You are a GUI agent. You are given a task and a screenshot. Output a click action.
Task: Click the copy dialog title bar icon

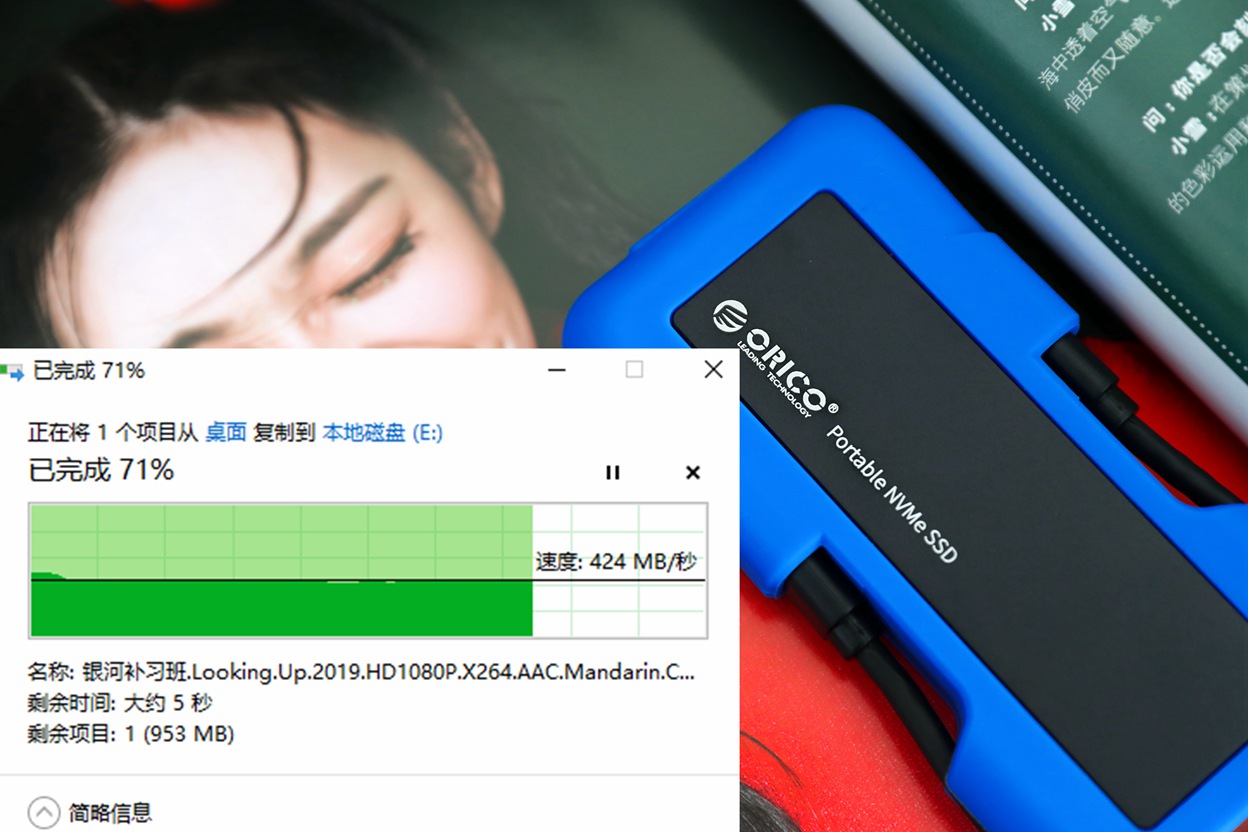tap(12, 371)
